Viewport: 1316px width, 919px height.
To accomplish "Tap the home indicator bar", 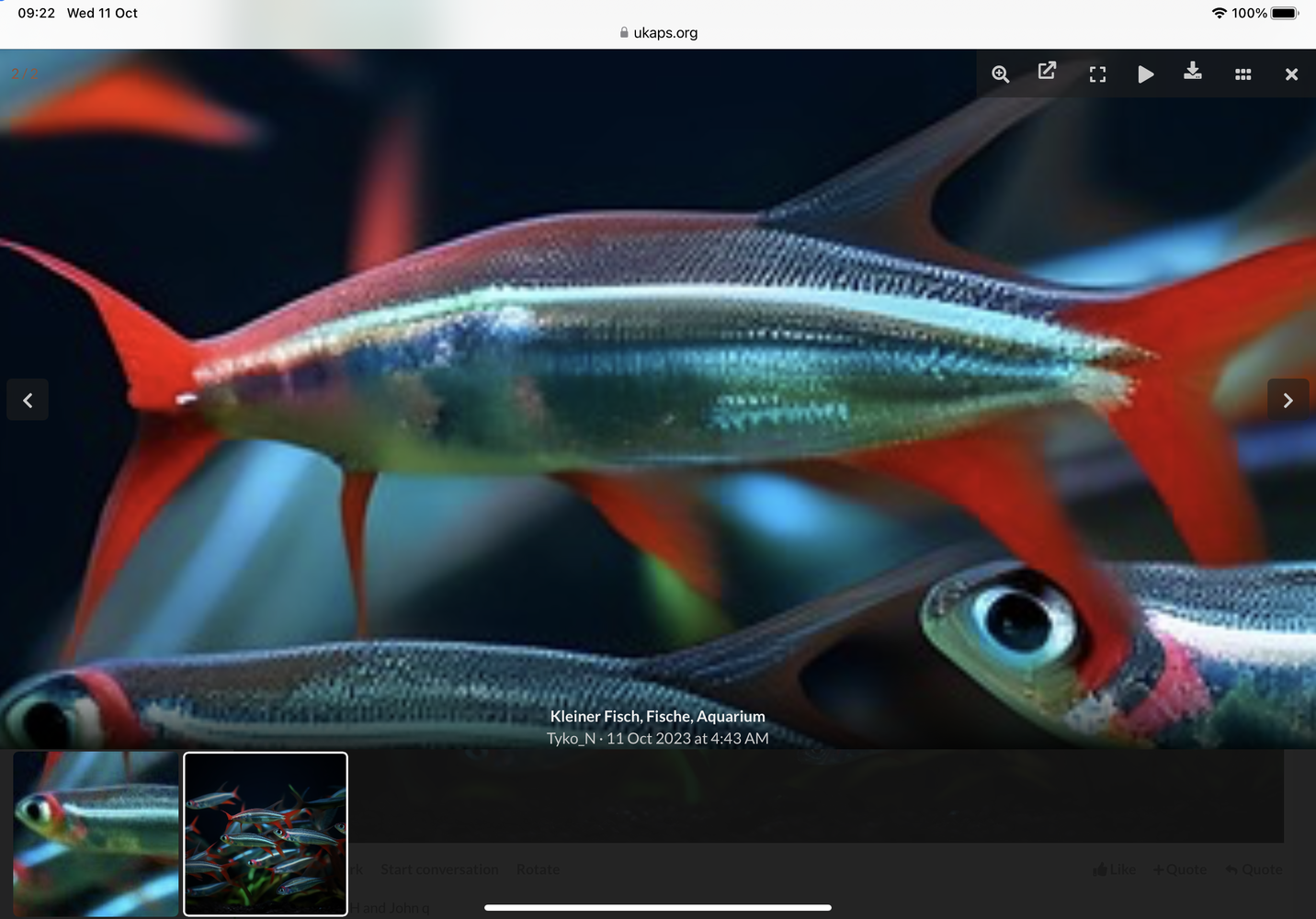I will [x=658, y=907].
